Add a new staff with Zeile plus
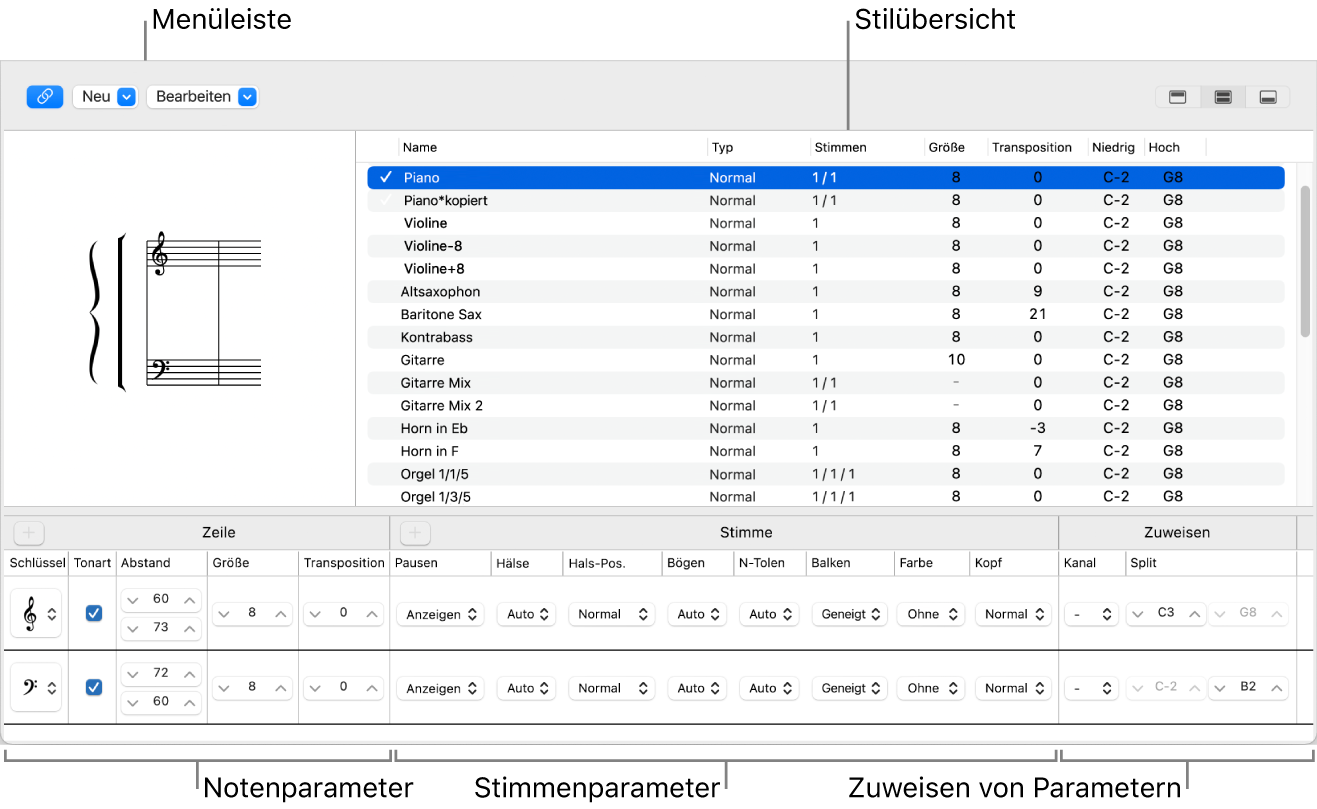Viewport: 1317px width, 809px height. (x=29, y=533)
